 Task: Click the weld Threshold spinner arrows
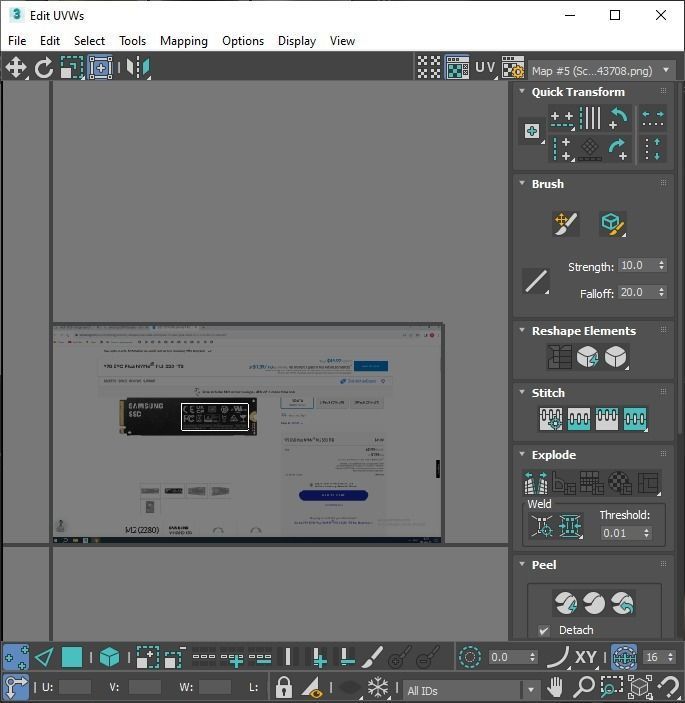click(646, 533)
